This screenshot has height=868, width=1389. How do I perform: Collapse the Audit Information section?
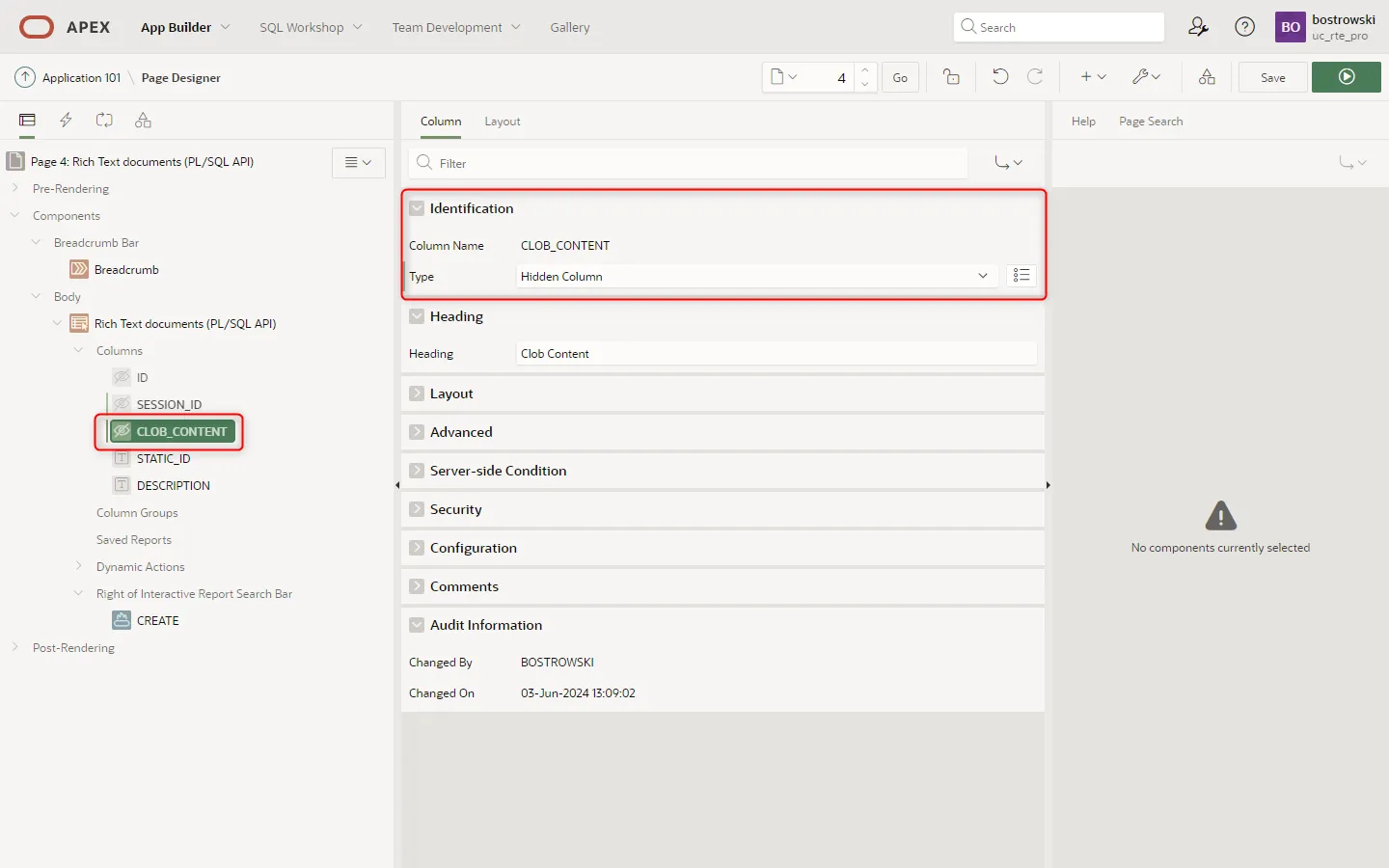[417, 625]
